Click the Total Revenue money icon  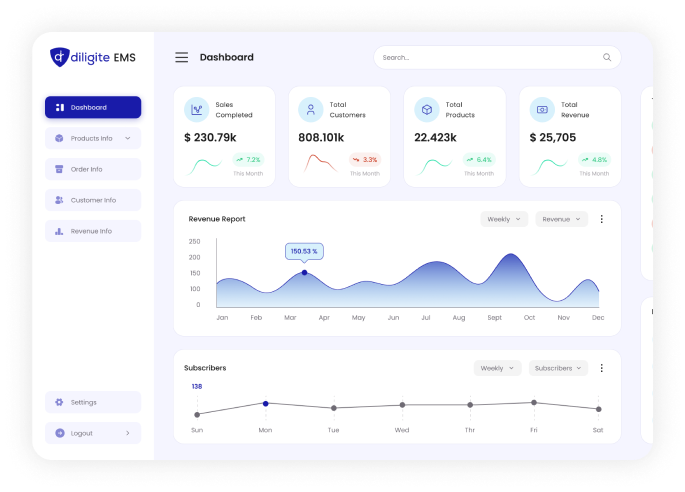click(x=542, y=109)
